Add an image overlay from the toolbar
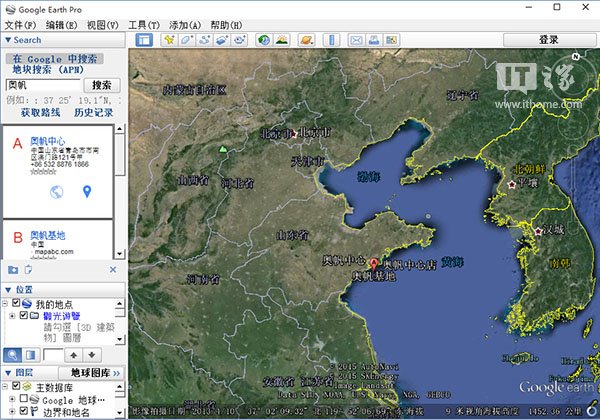This screenshot has width=600, height=420. pos(222,40)
